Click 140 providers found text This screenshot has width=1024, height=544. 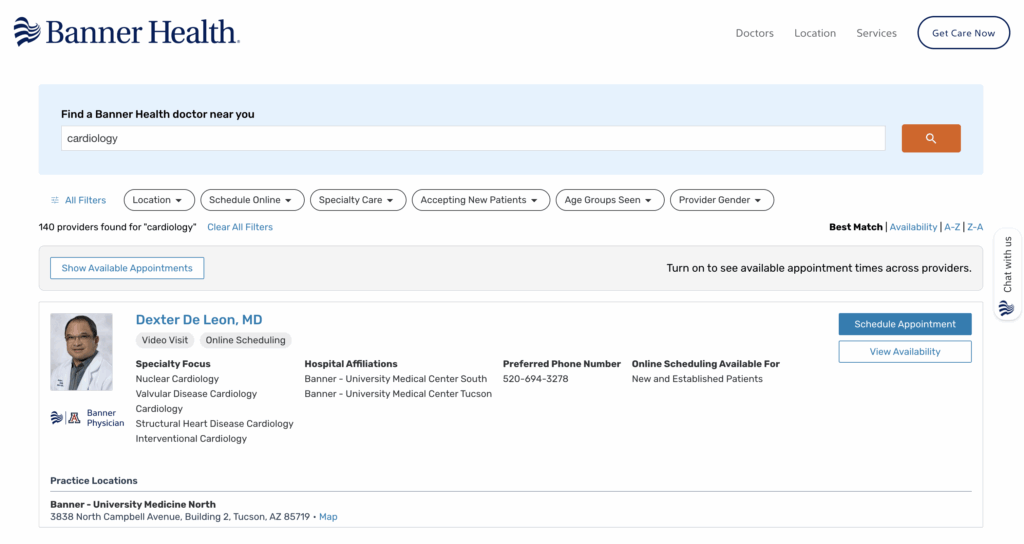(x=117, y=227)
